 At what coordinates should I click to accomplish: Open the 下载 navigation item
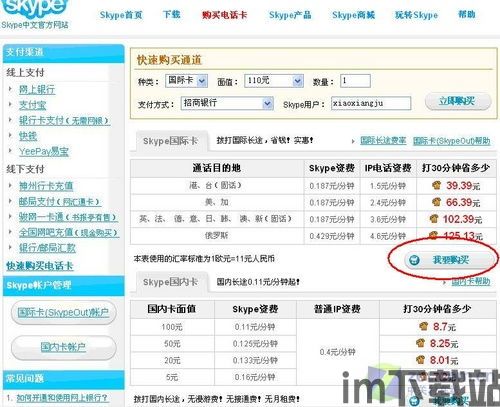(172, 15)
